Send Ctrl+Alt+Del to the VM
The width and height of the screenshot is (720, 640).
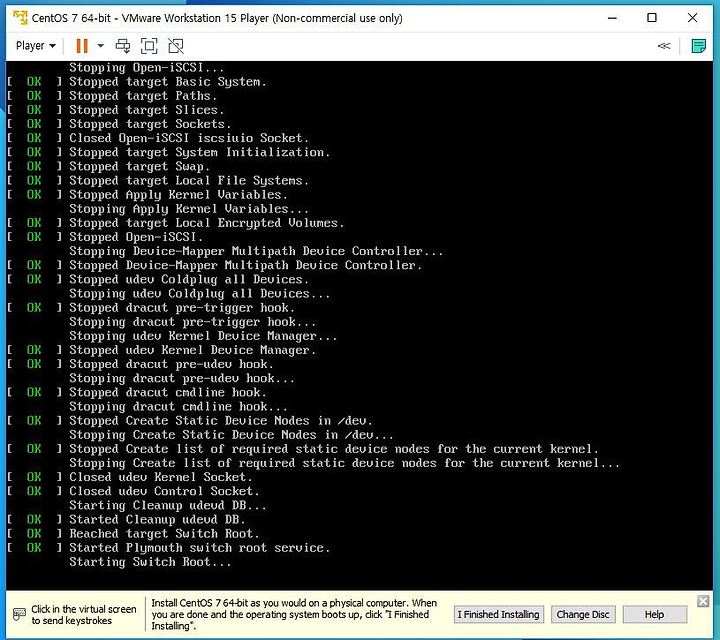(x=123, y=46)
